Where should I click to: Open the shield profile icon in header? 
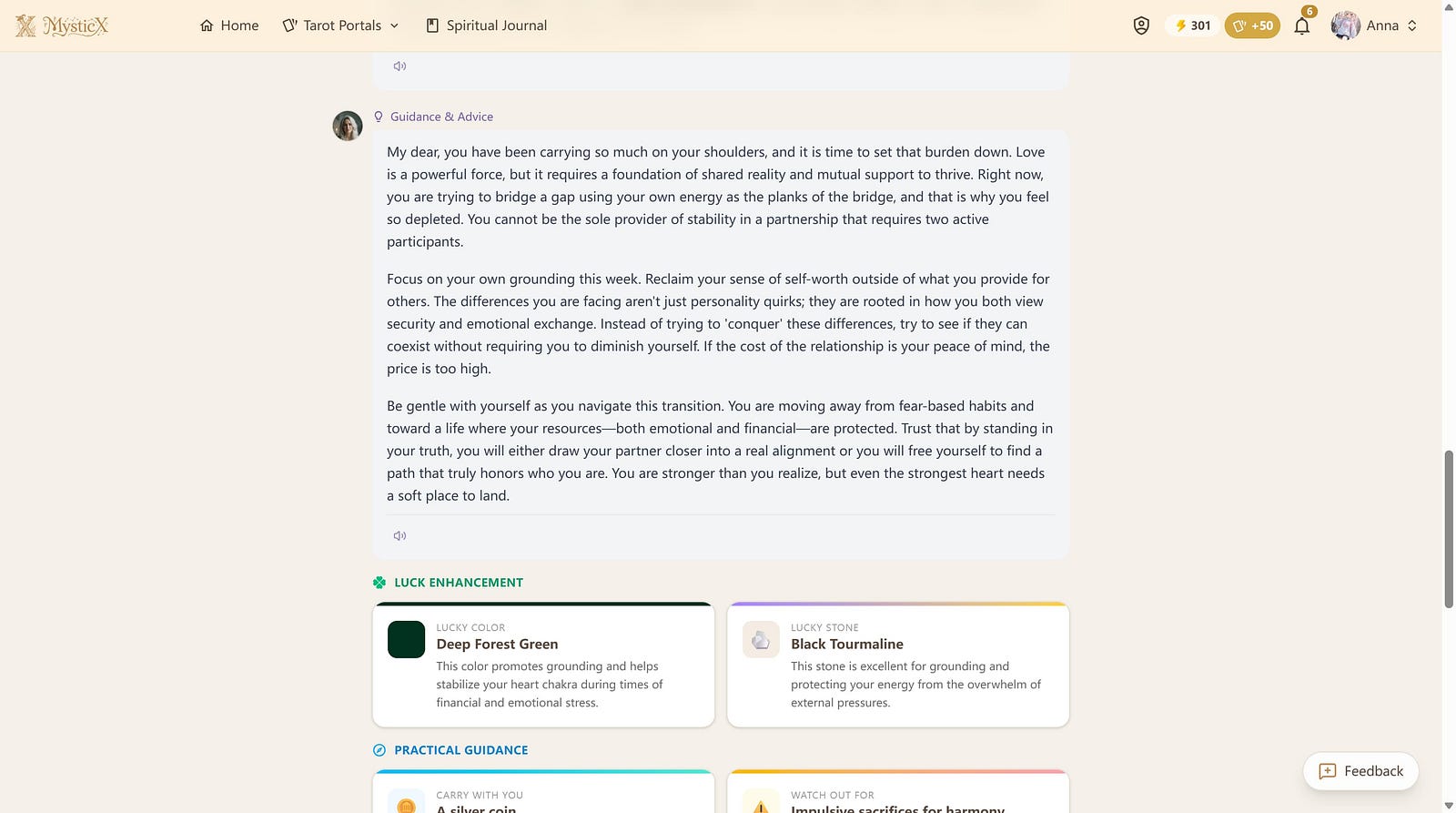(x=1141, y=25)
